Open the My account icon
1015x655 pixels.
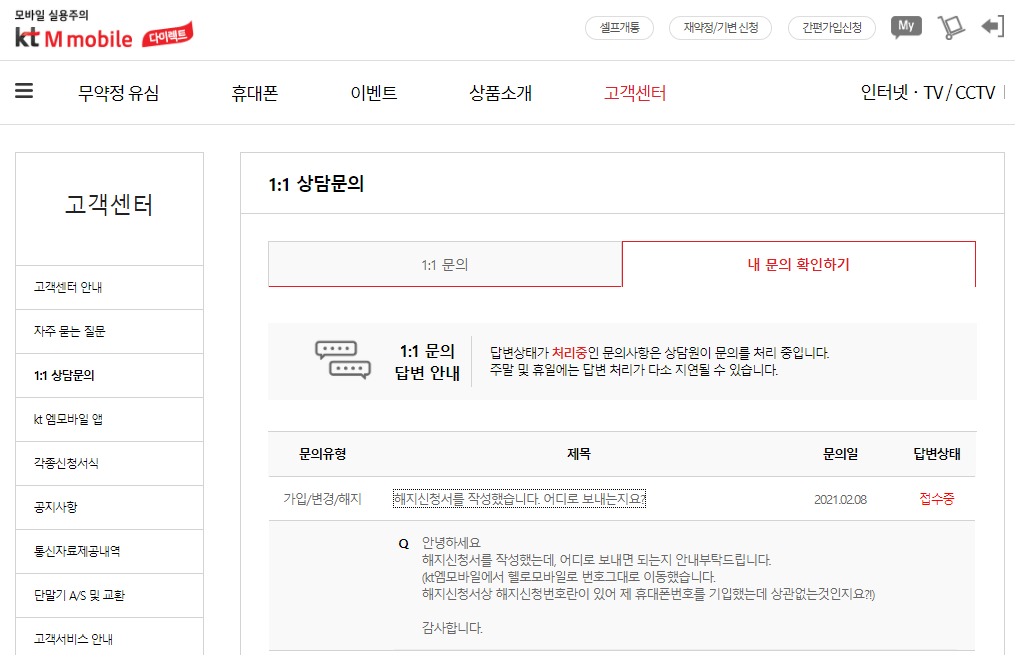click(x=906, y=27)
